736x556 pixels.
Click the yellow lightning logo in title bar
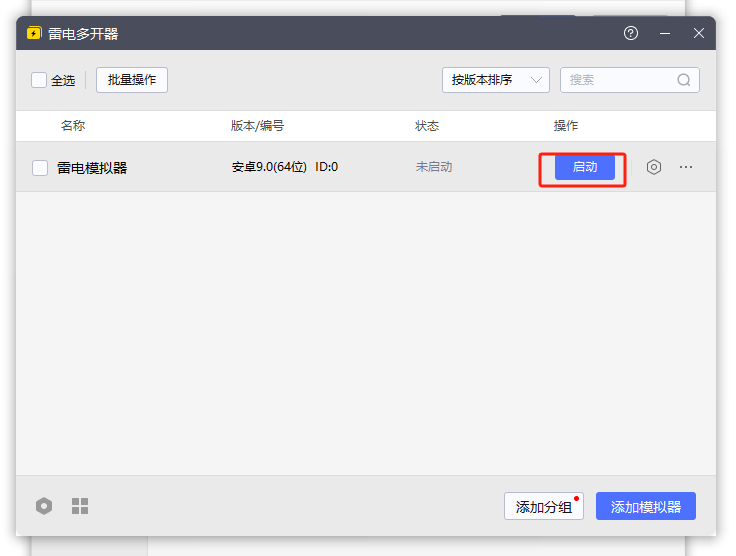34,33
